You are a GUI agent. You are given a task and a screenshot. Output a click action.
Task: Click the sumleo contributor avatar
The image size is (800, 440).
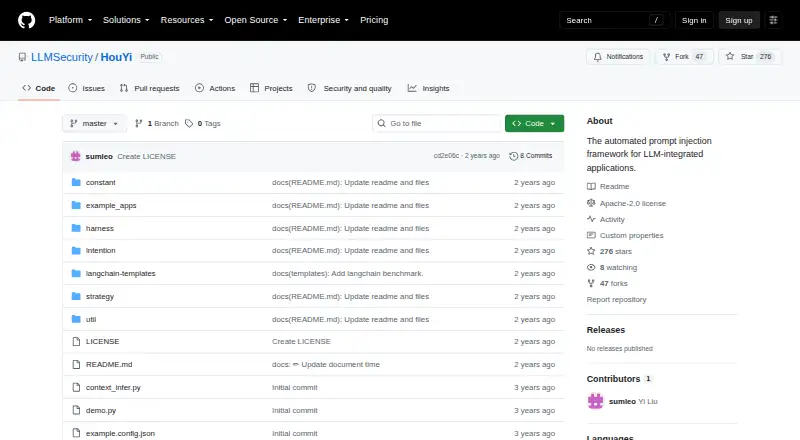pyautogui.click(x=595, y=401)
